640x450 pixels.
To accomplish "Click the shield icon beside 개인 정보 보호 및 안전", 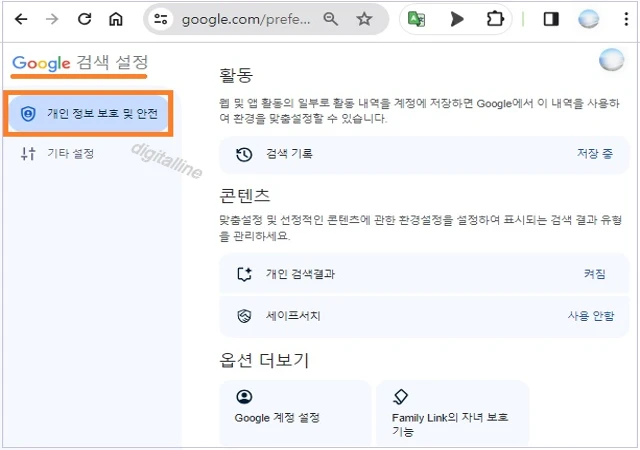I will [28, 114].
